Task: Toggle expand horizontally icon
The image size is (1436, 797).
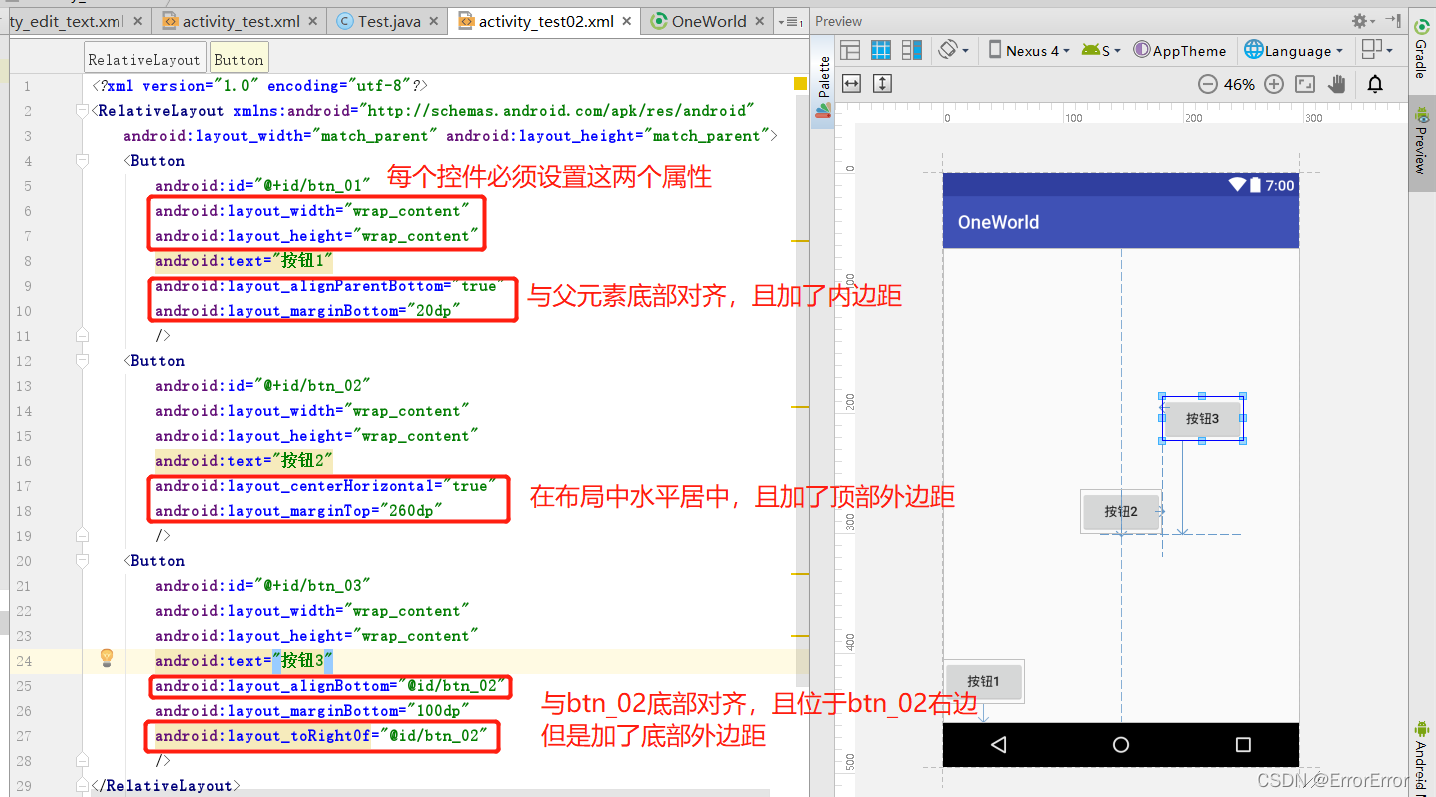Action: [851, 83]
